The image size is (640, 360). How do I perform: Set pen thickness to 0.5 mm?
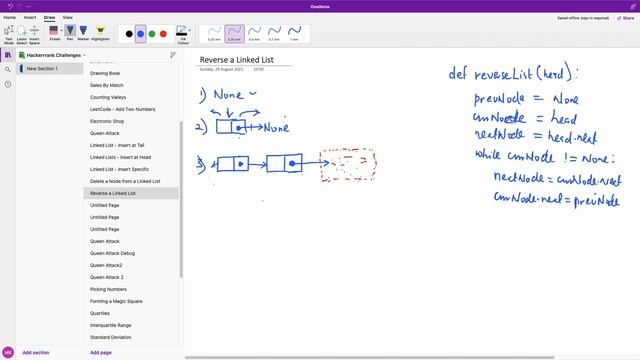254,33
